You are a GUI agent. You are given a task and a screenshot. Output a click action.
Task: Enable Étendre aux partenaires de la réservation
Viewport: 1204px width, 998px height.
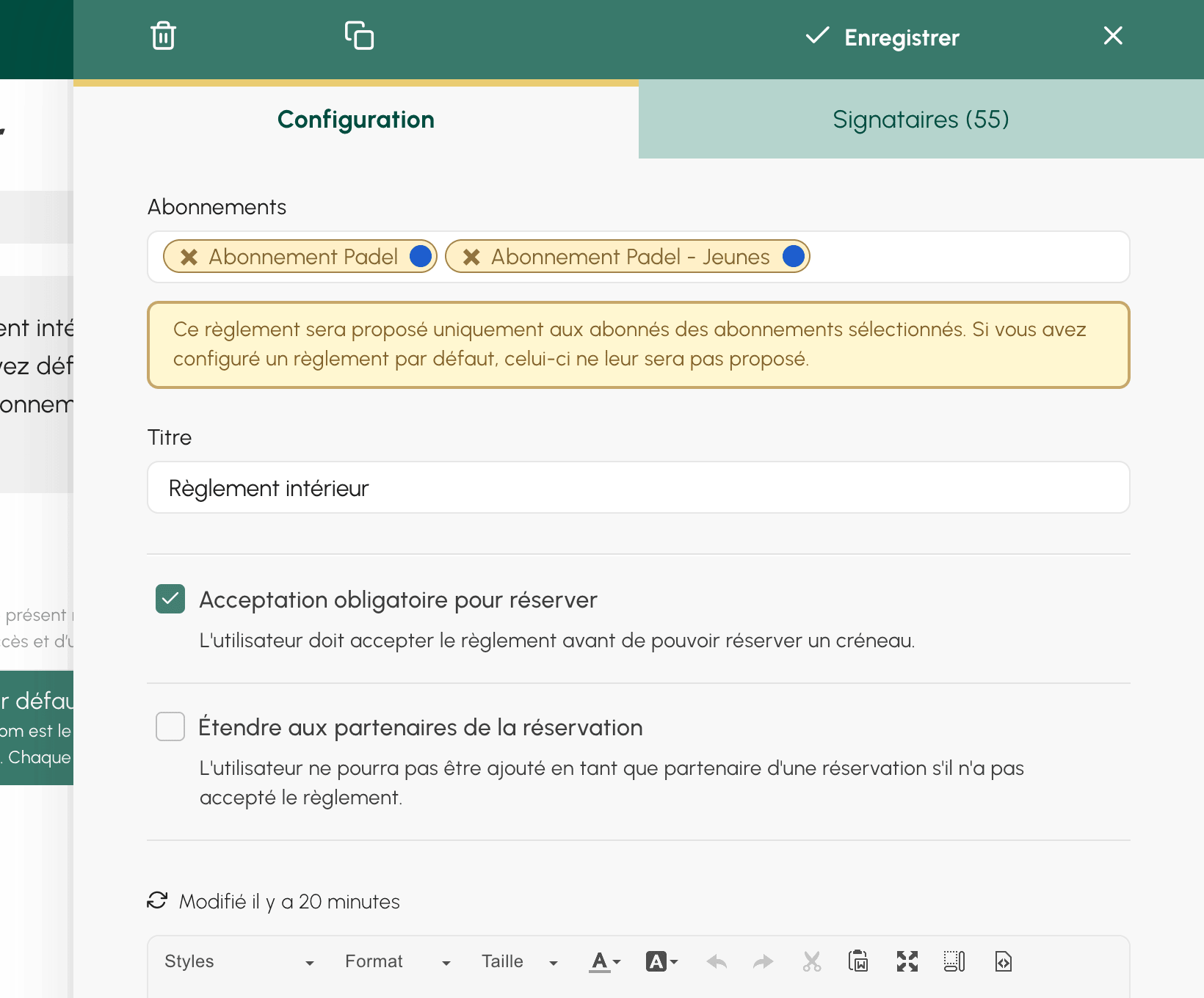tap(170, 726)
